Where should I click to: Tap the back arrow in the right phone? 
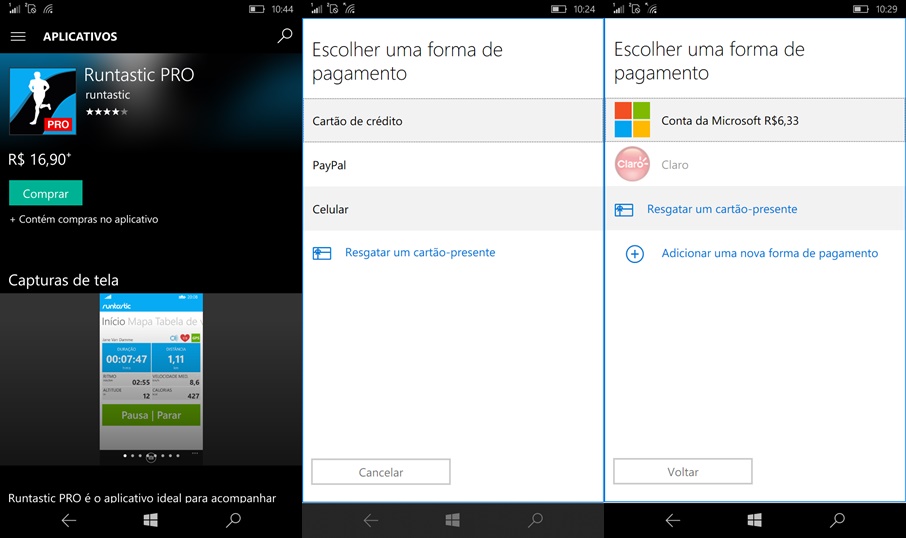click(673, 521)
